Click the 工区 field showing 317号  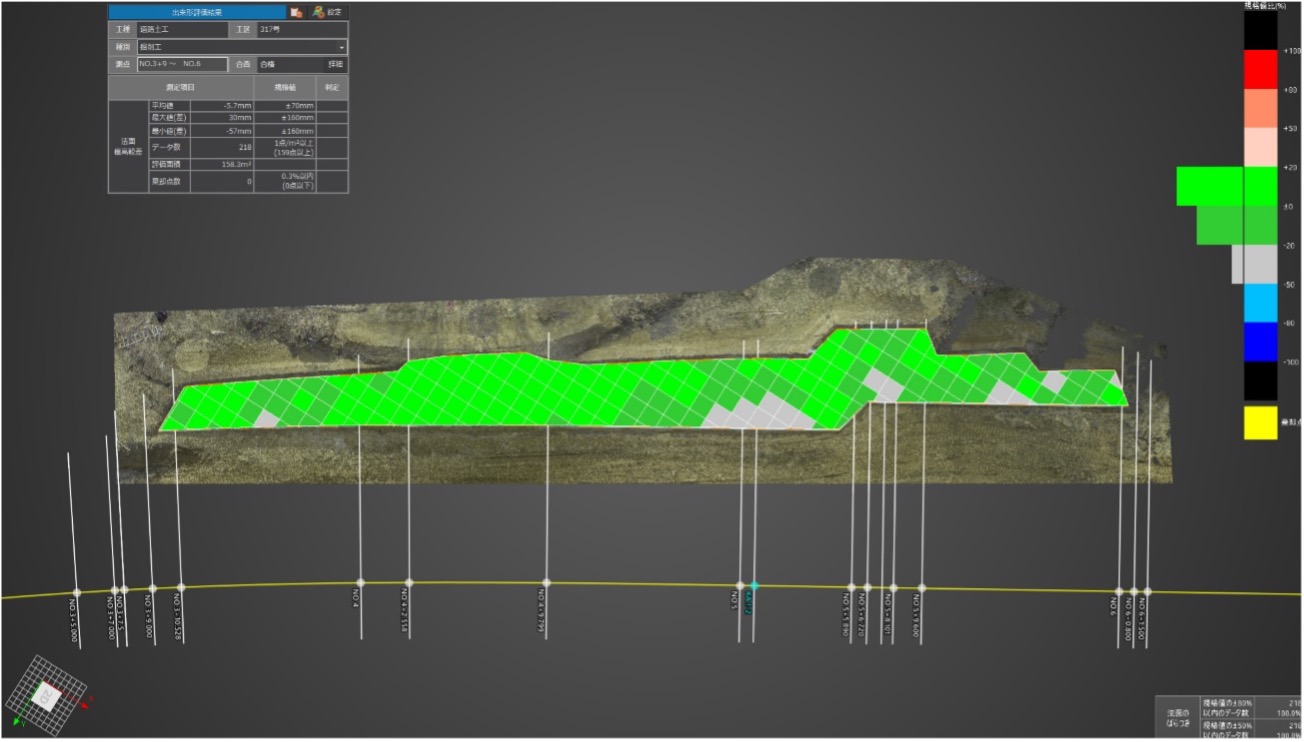tap(301, 30)
